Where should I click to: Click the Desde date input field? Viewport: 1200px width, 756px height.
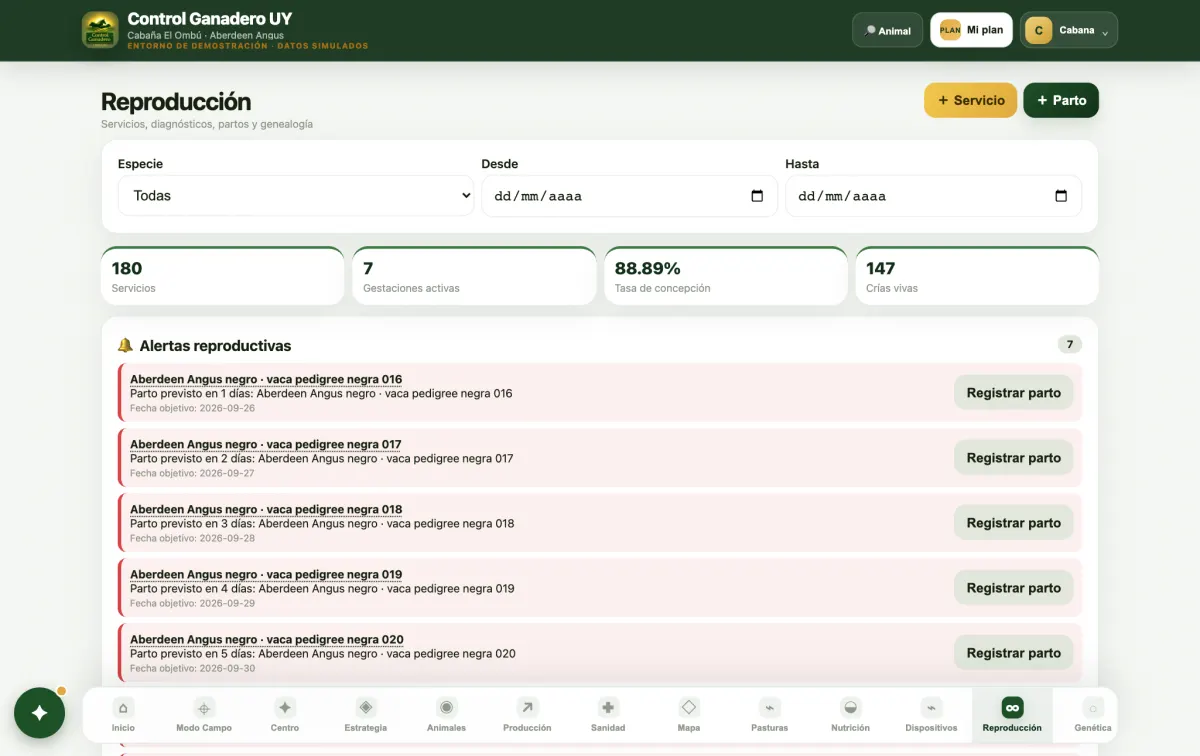pyautogui.click(x=629, y=196)
